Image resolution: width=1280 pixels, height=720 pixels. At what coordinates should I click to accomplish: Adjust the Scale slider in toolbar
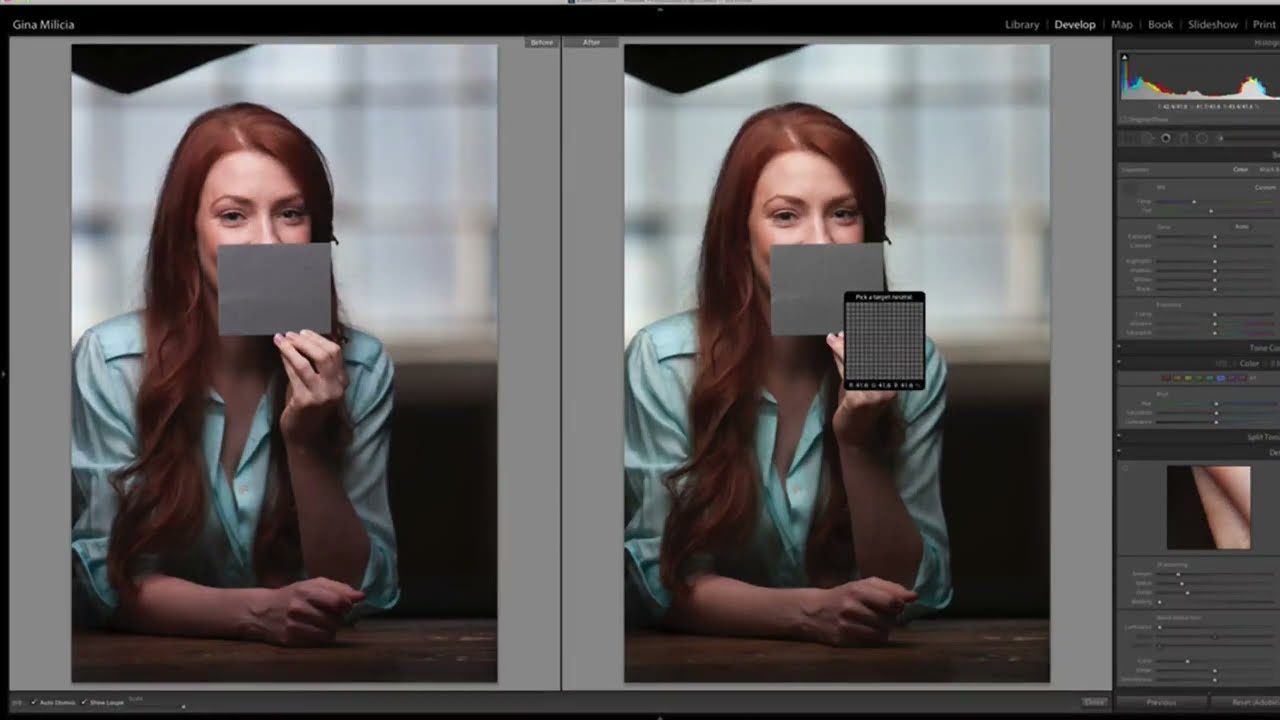coord(183,706)
